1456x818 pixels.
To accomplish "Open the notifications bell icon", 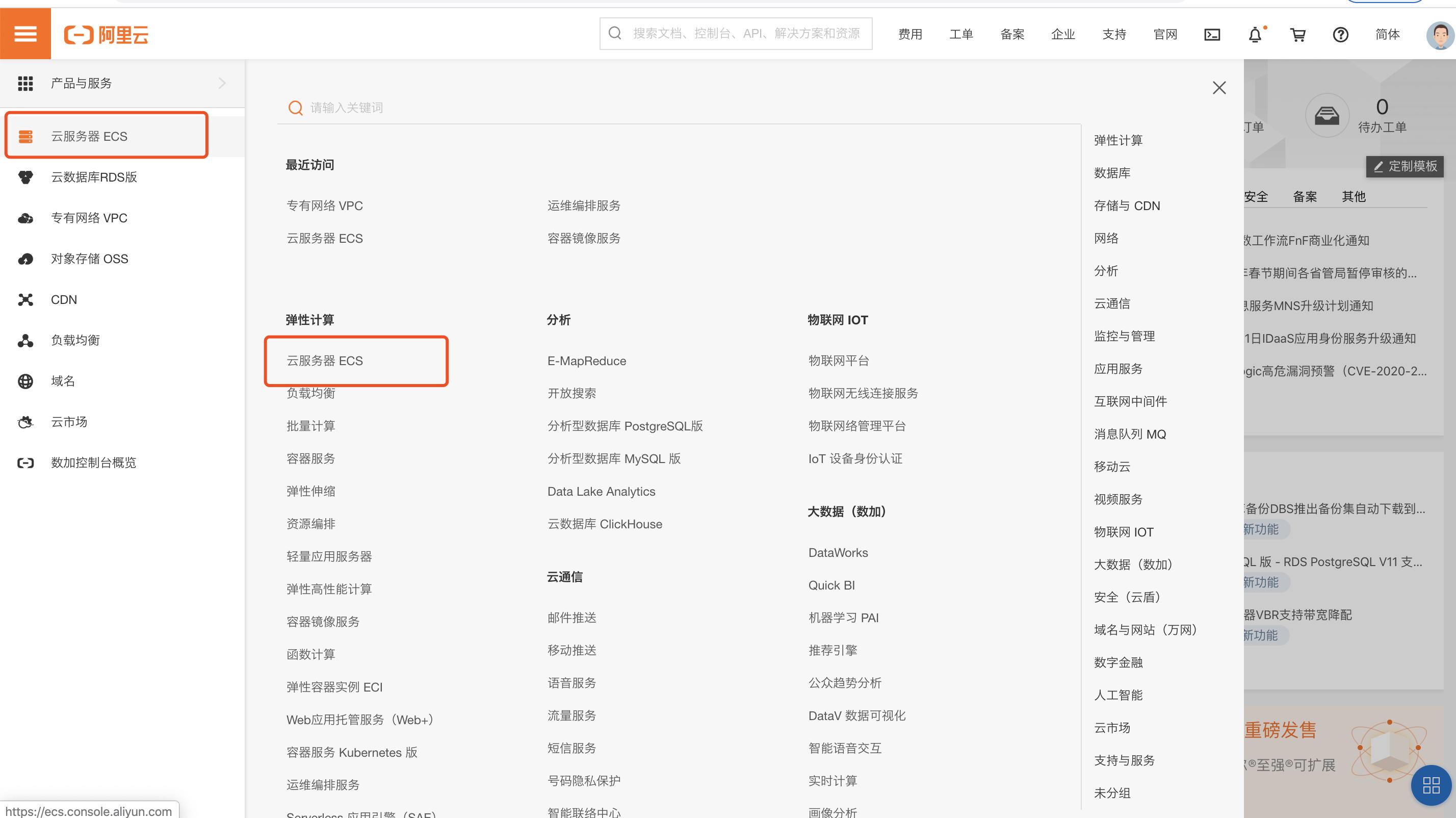I will 1255,35.
